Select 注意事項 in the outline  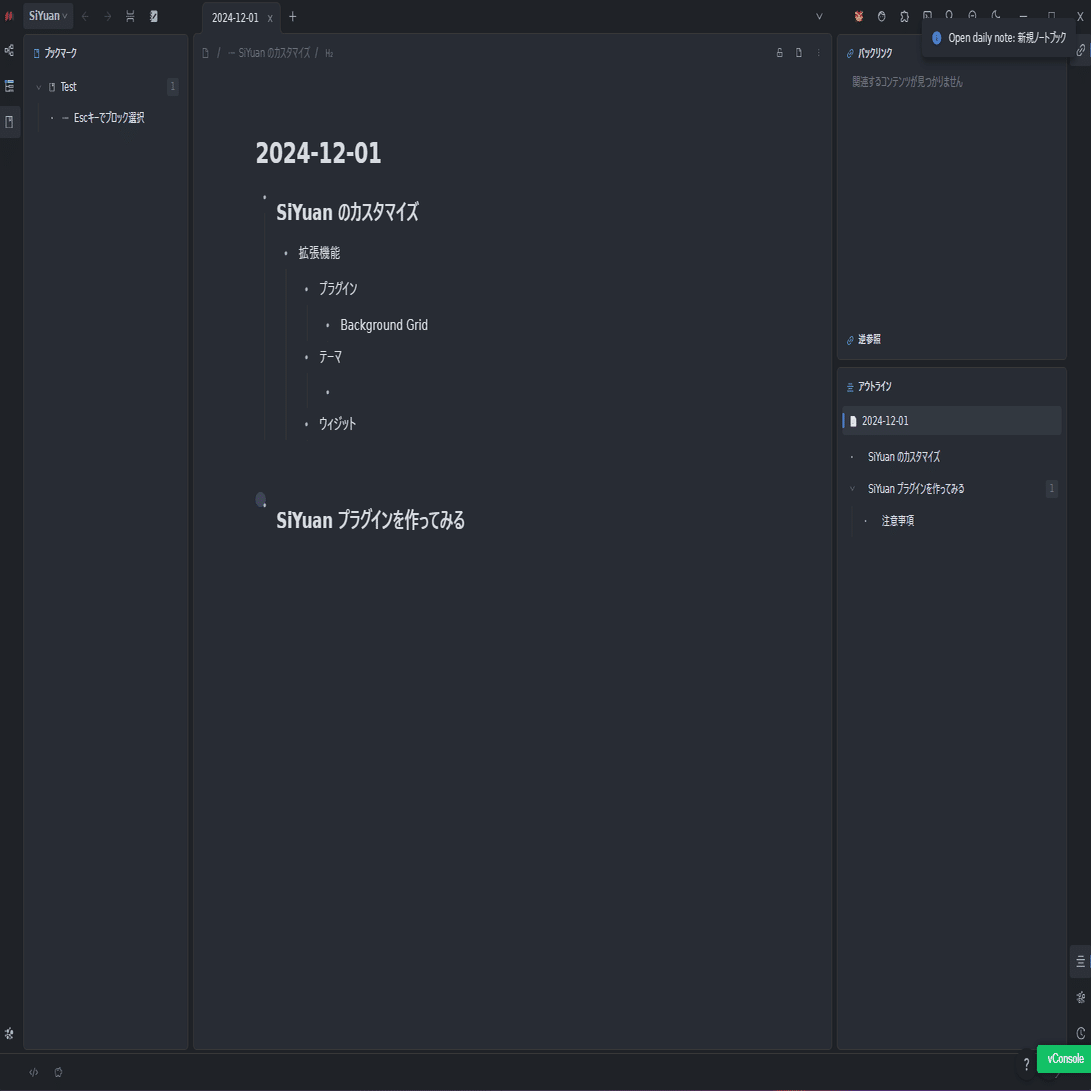[x=898, y=521]
